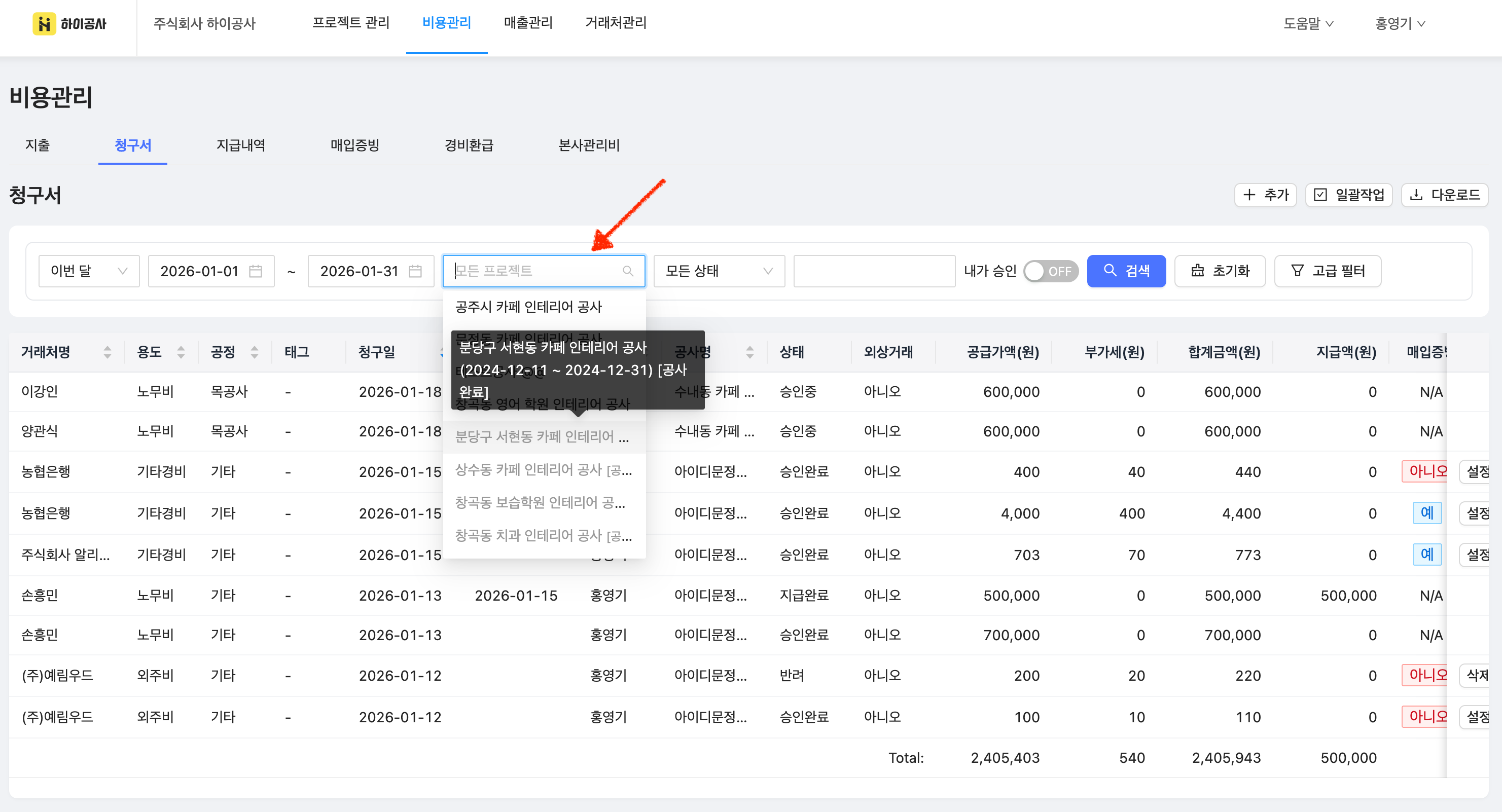This screenshot has width=1502, height=812.
Task: Click the project search magnifier icon
Action: pos(627,271)
